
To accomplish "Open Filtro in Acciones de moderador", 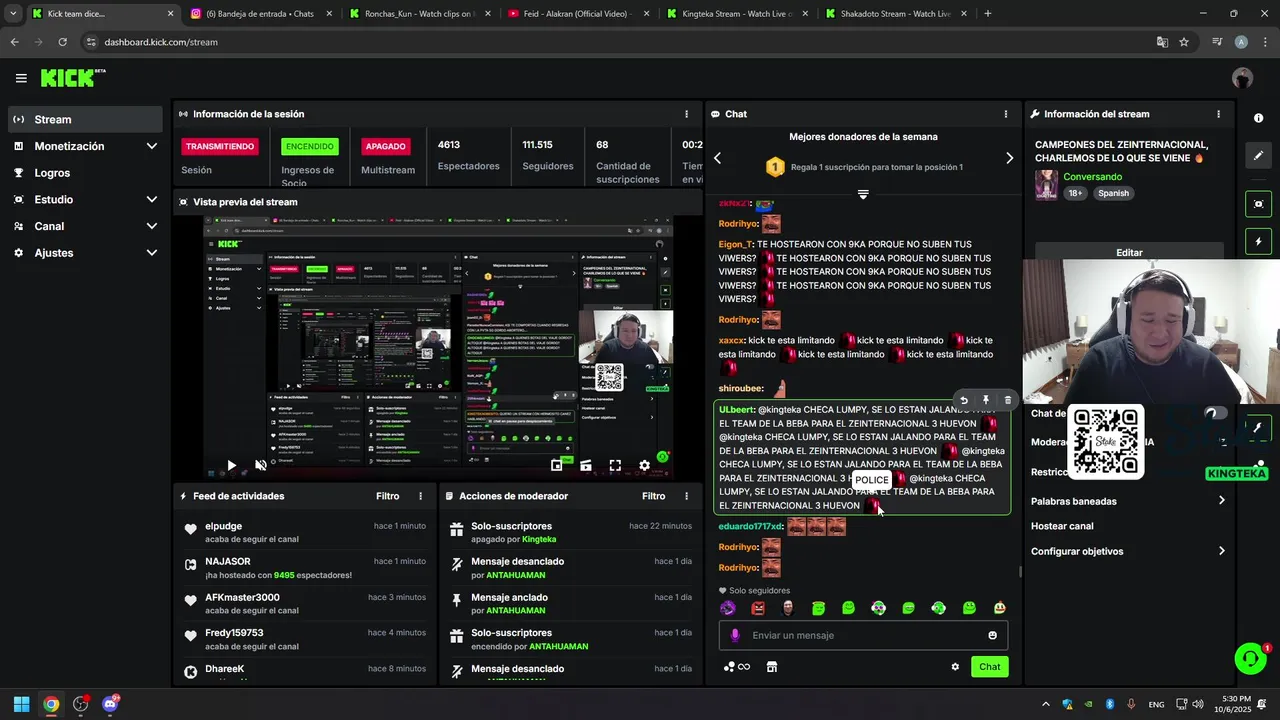I will (x=653, y=496).
